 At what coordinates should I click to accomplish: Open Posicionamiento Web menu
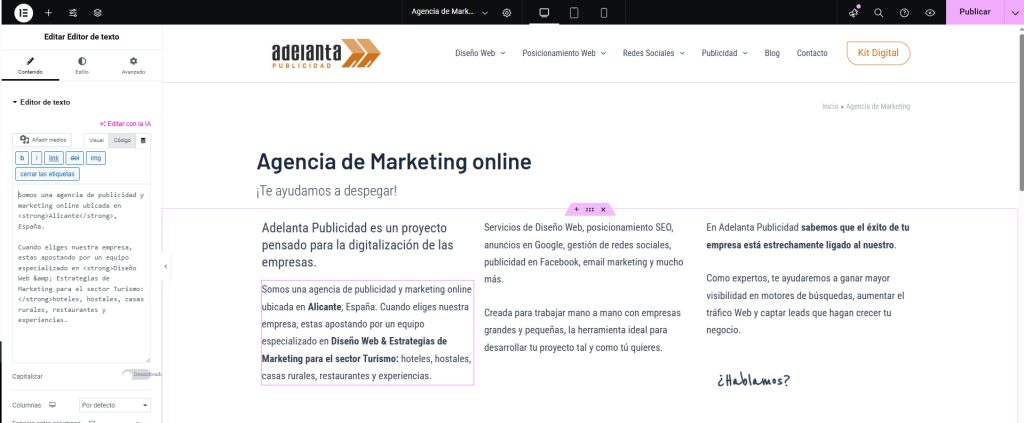564,54
